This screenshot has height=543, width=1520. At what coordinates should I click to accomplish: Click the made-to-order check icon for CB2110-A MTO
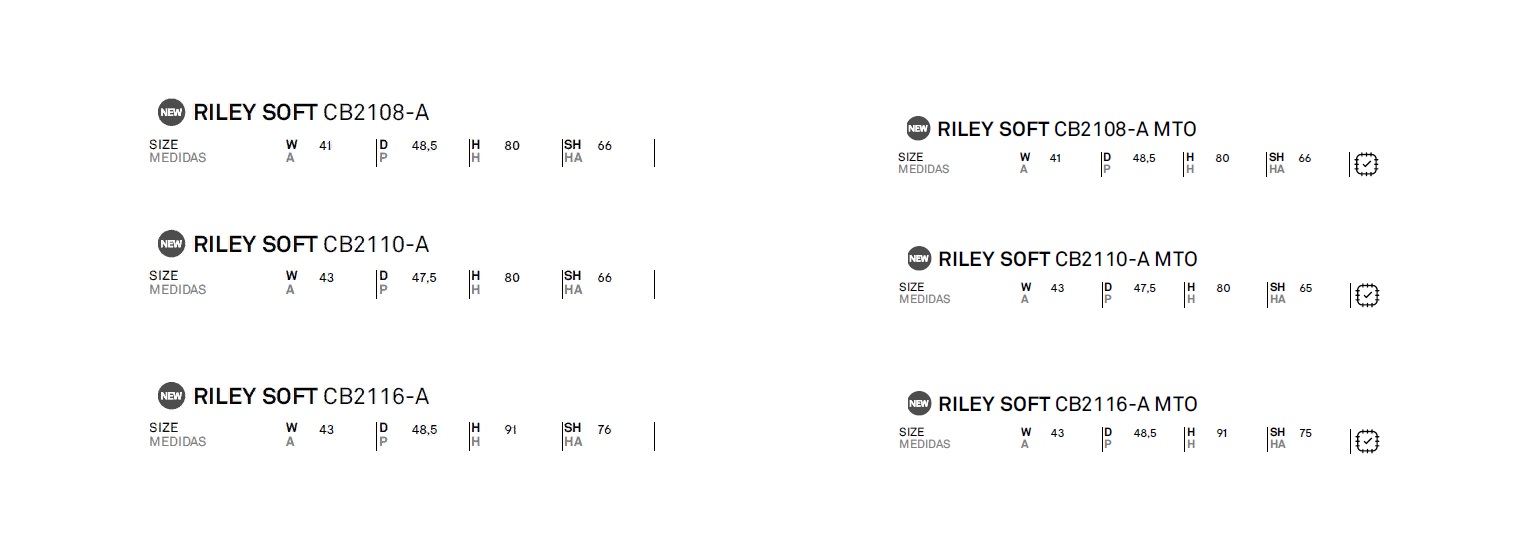pyautogui.click(x=1366, y=295)
